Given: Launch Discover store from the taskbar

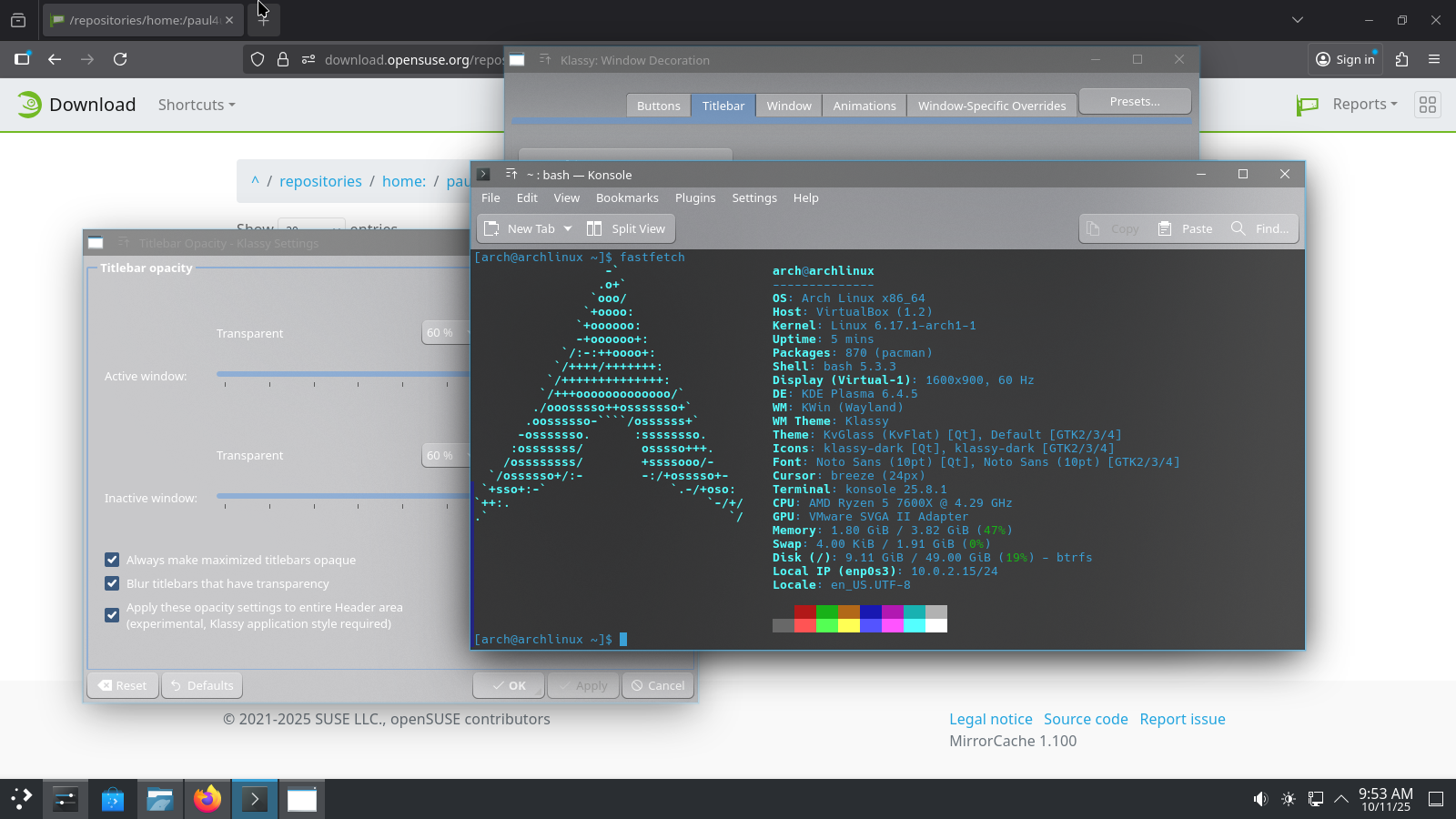Looking at the screenshot, I should [113, 799].
